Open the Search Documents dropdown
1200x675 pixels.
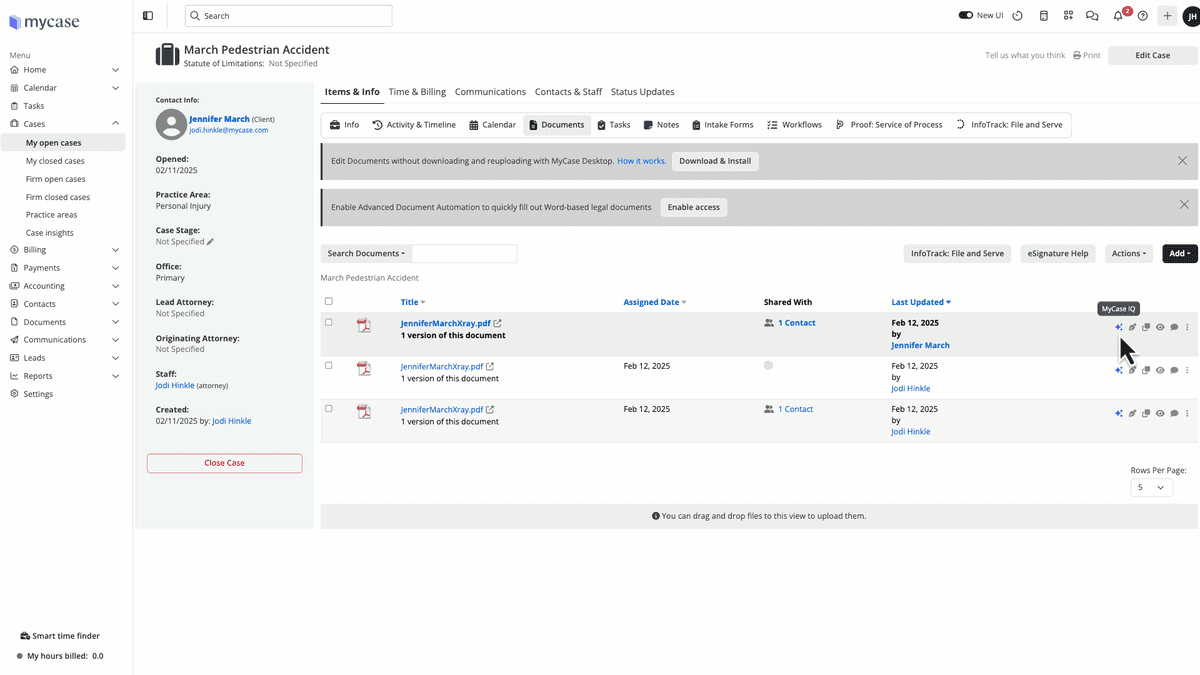[x=366, y=254]
